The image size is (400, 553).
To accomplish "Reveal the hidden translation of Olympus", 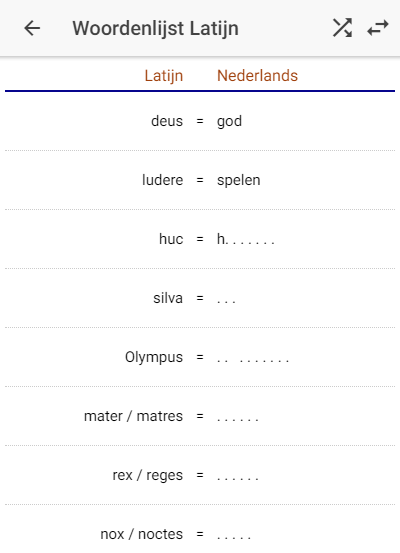I will [253, 357].
